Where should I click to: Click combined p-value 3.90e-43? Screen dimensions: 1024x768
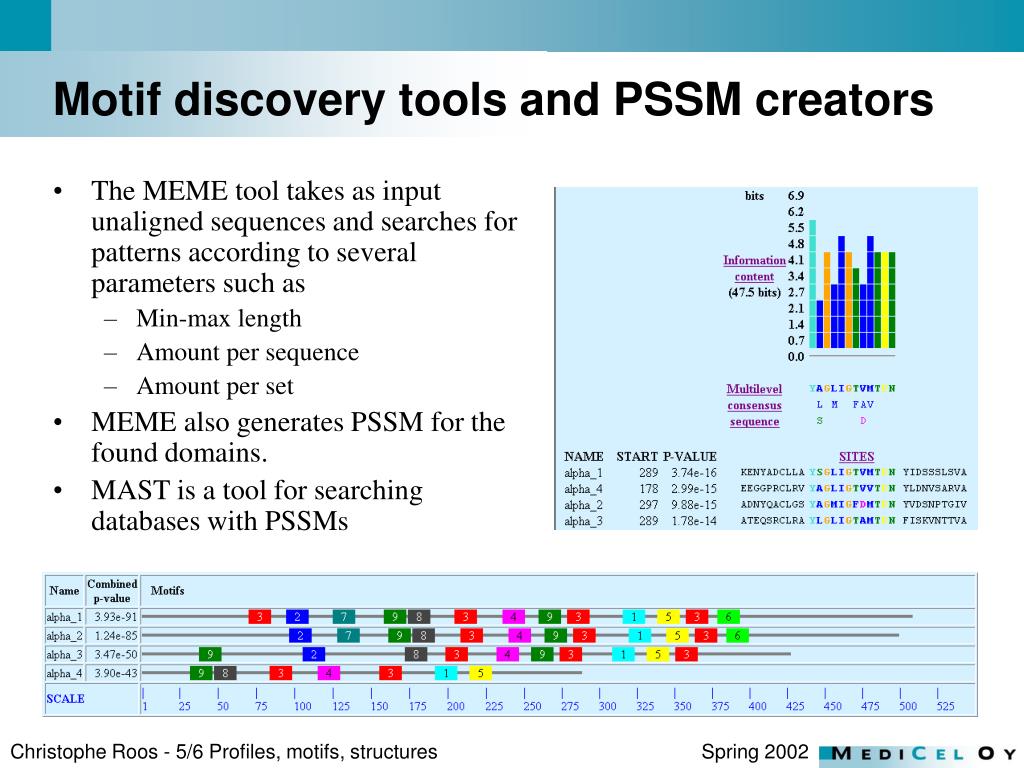(116, 674)
